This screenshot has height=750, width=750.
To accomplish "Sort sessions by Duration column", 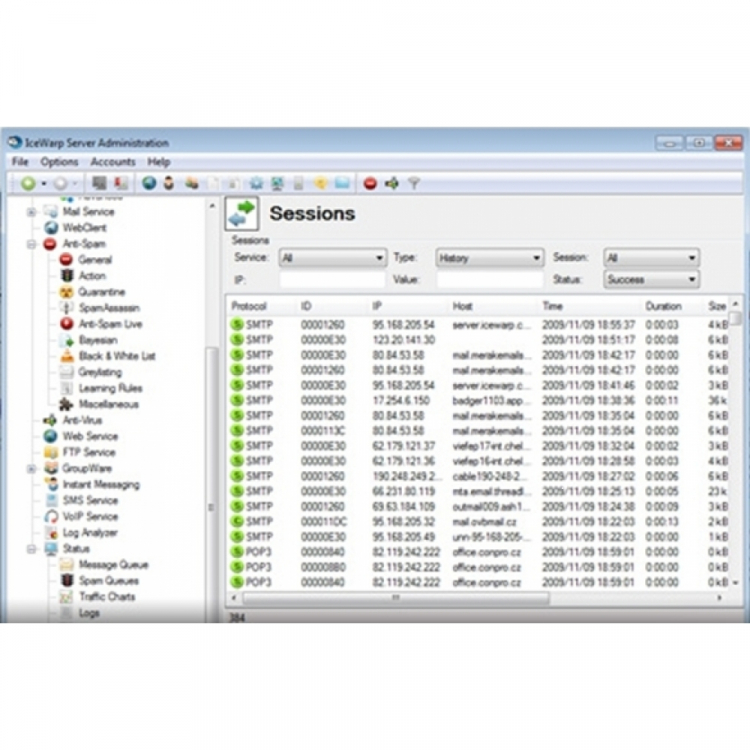I will (673, 306).
